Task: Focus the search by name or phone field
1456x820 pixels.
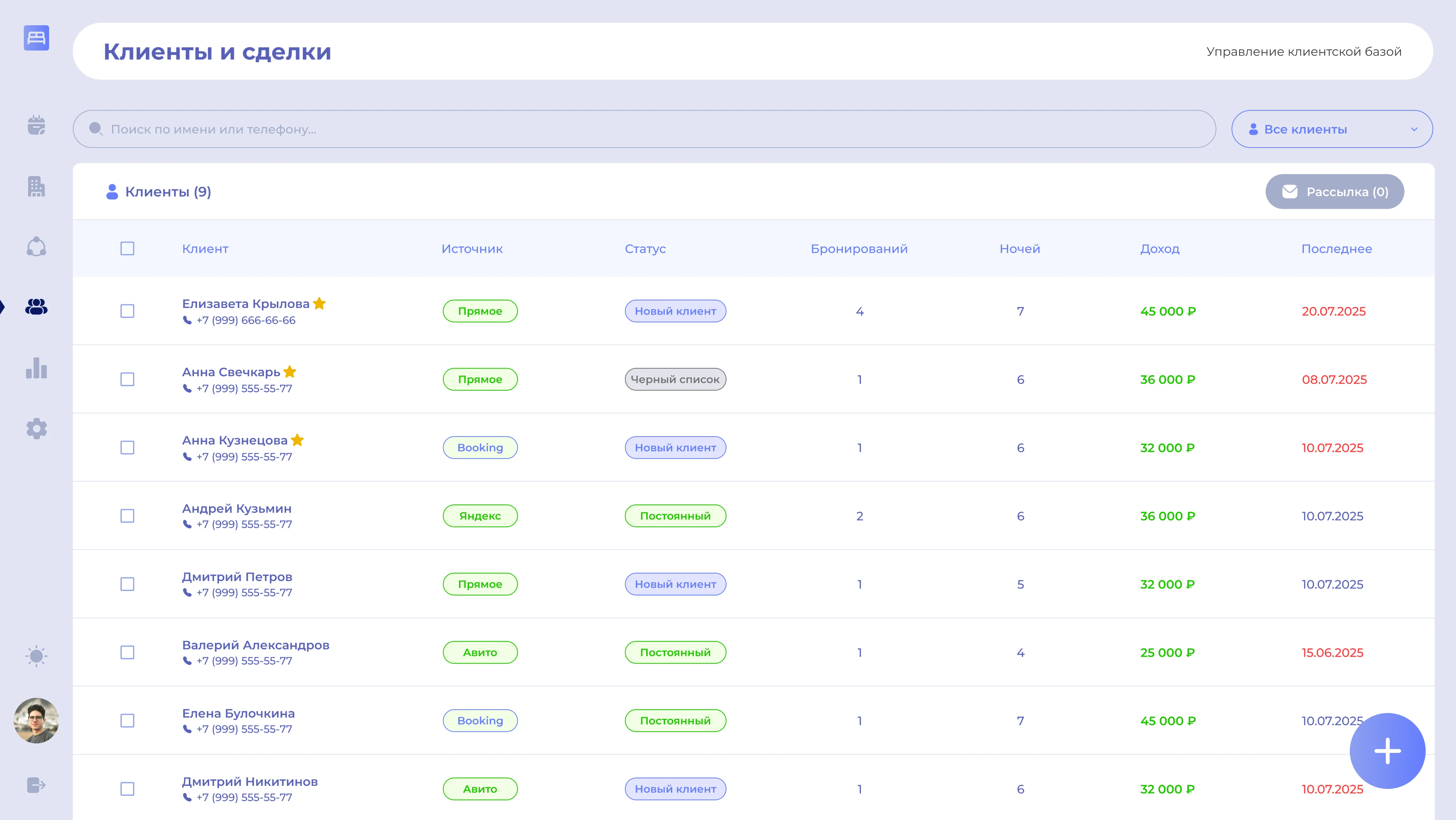Action: coord(644,129)
